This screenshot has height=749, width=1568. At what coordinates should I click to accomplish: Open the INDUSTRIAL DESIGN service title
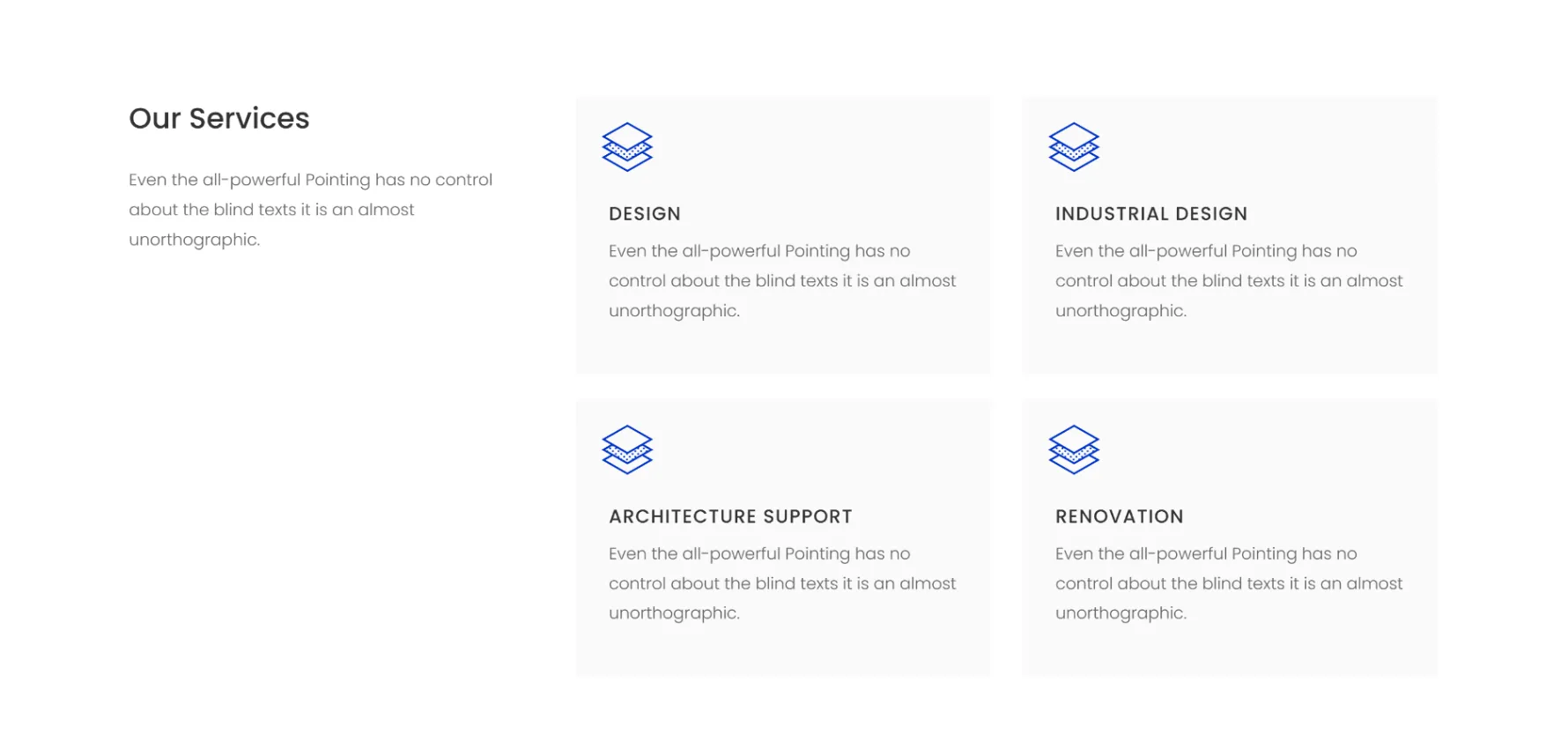pyautogui.click(x=1151, y=214)
